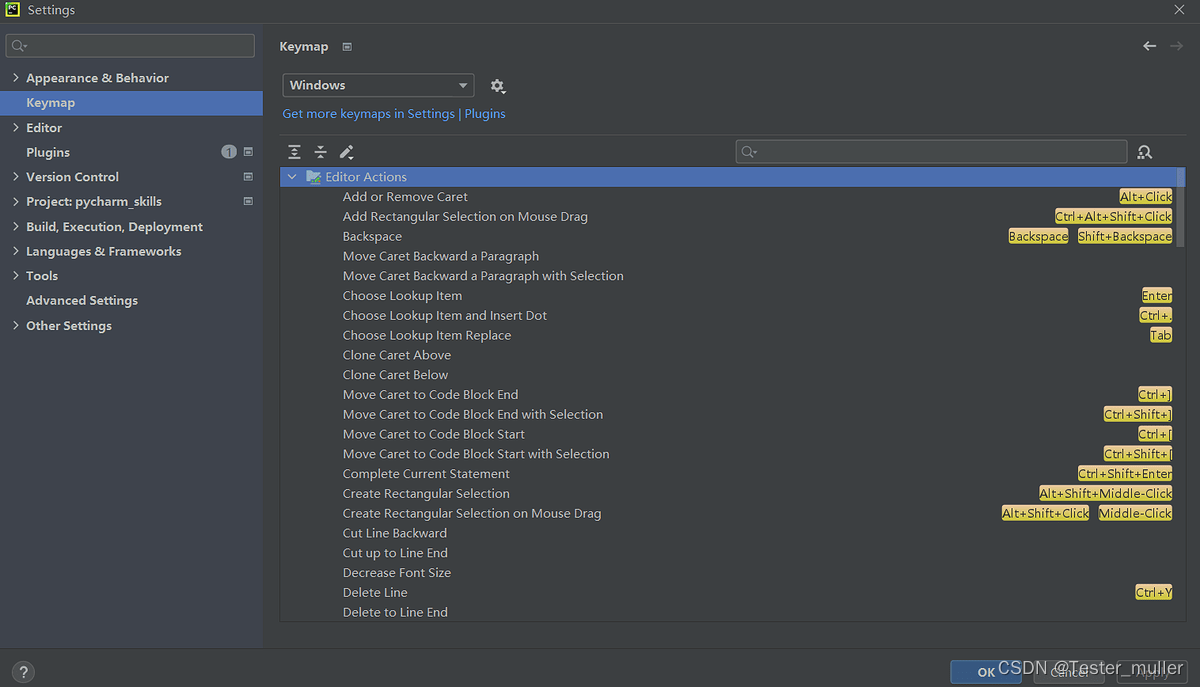The height and width of the screenshot is (687, 1200).
Task: Select Advanced Settings in sidebar
Action: [82, 301]
